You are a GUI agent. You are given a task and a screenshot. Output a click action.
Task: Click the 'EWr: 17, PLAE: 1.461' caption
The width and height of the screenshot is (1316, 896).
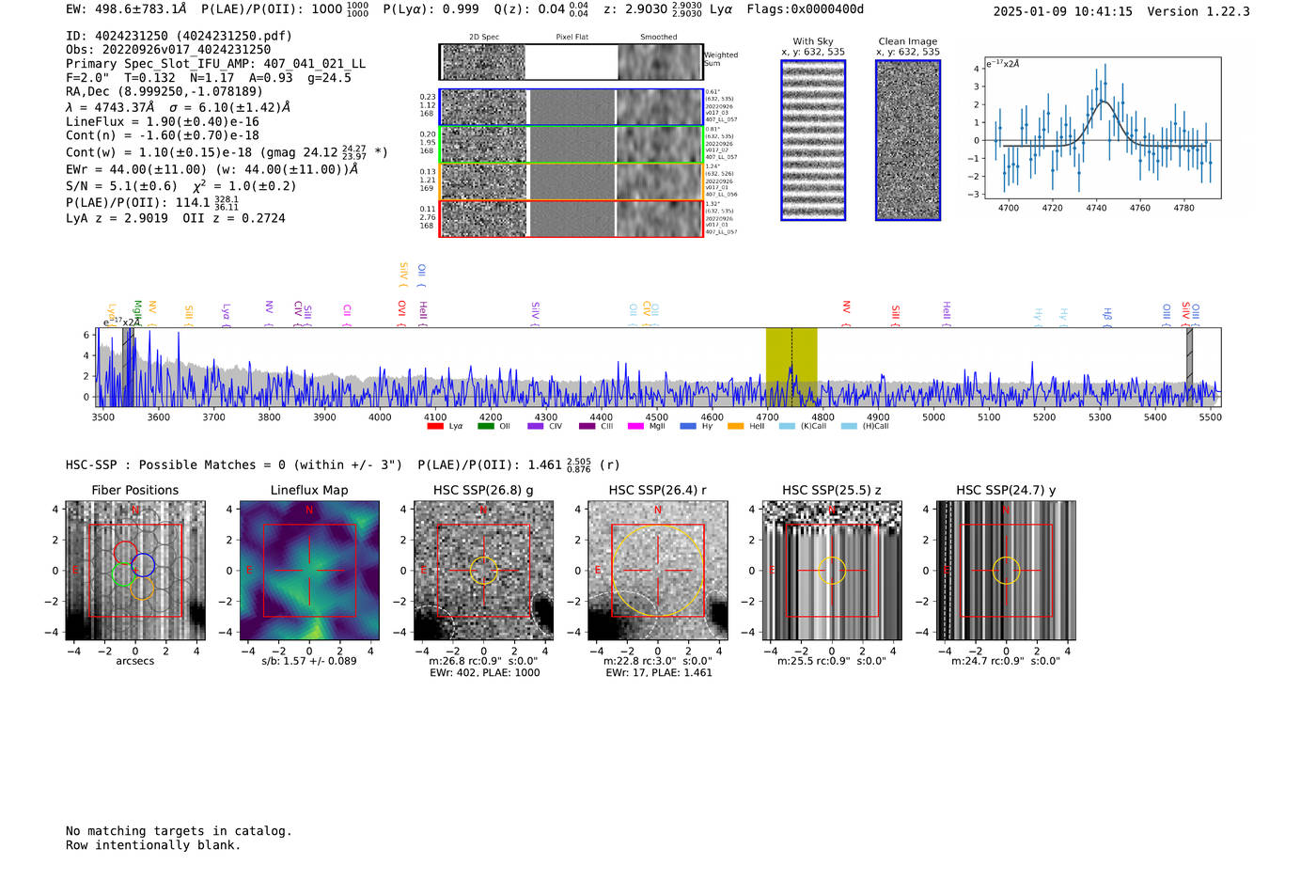(659, 672)
